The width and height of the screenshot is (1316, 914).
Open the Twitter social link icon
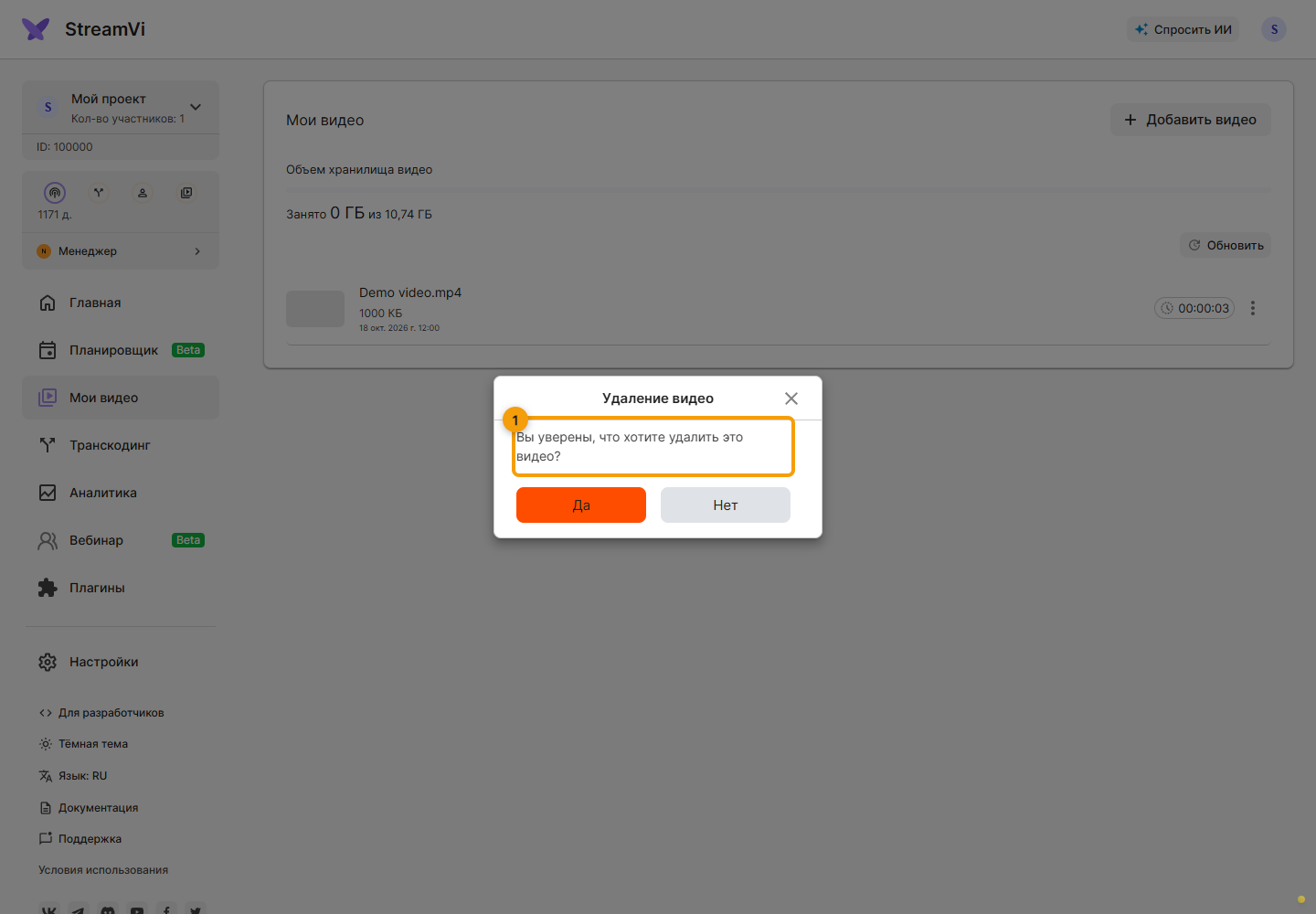tap(196, 909)
